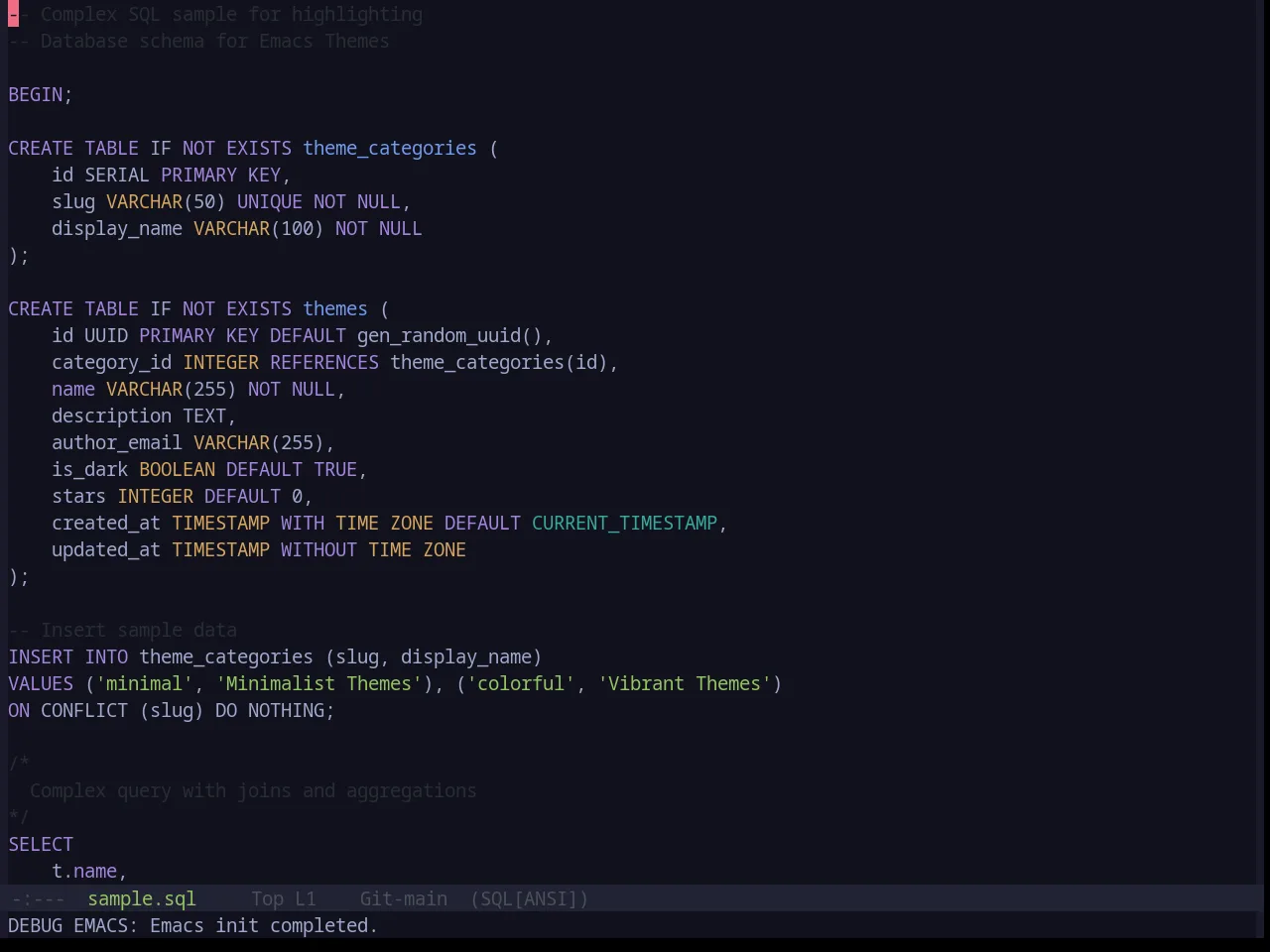Screen dimensions: 1270x952
Task: Click the cursor at buffer start
Action: [x=13, y=14]
